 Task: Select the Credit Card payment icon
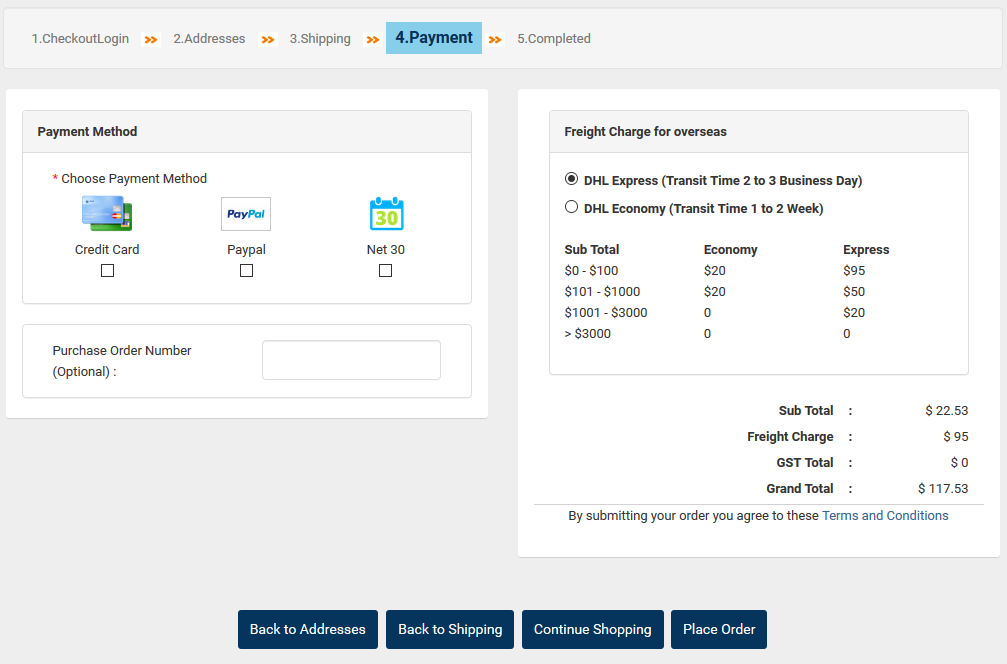(107, 213)
